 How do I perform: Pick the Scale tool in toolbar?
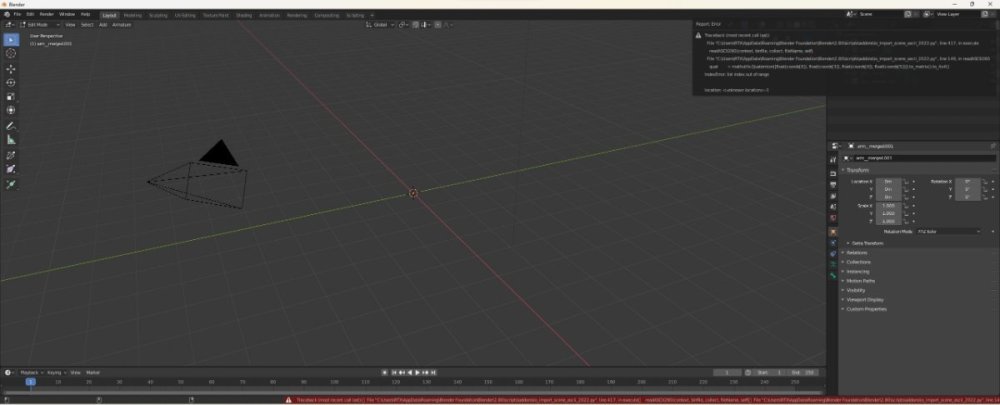tap(11, 96)
